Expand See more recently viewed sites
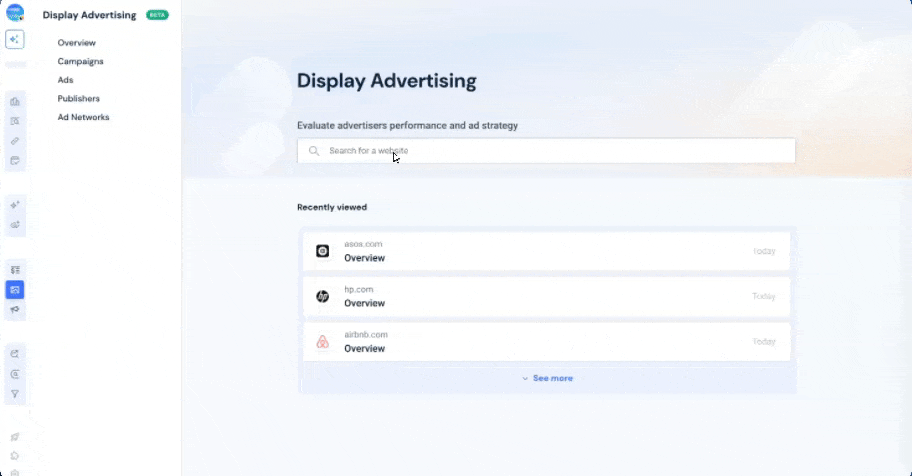912x476 pixels. click(x=553, y=378)
